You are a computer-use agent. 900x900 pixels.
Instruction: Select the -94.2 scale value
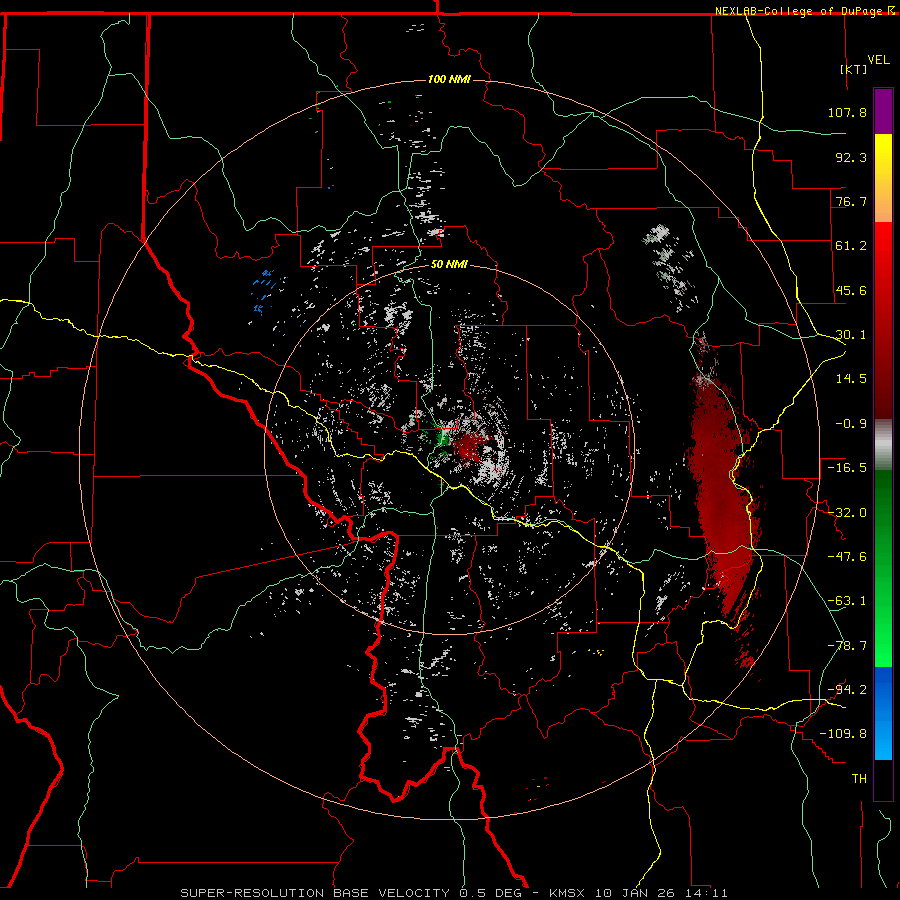pyautogui.click(x=847, y=690)
